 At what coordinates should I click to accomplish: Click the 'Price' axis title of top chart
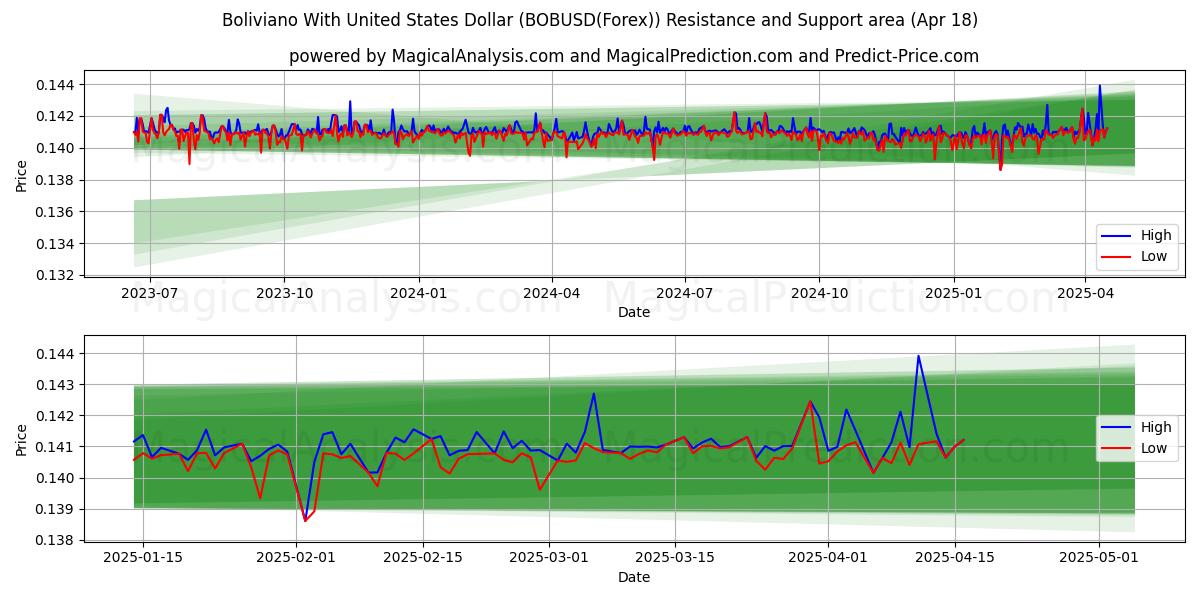tap(22, 174)
